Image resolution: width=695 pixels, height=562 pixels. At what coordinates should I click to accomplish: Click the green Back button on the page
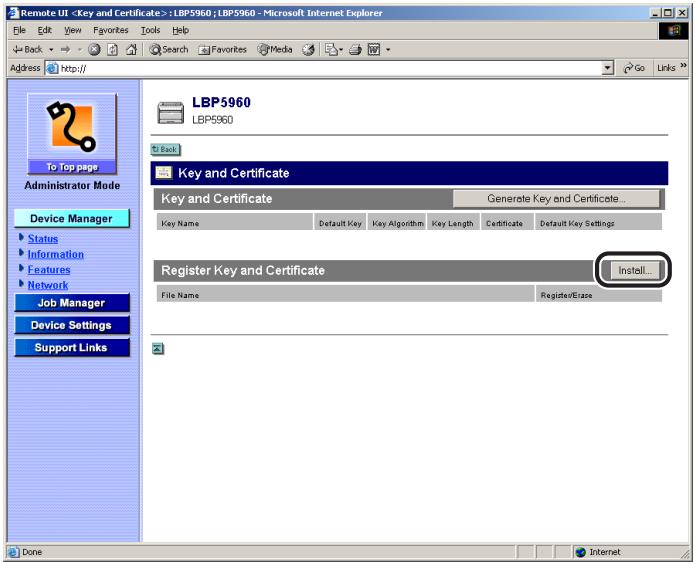click(165, 149)
